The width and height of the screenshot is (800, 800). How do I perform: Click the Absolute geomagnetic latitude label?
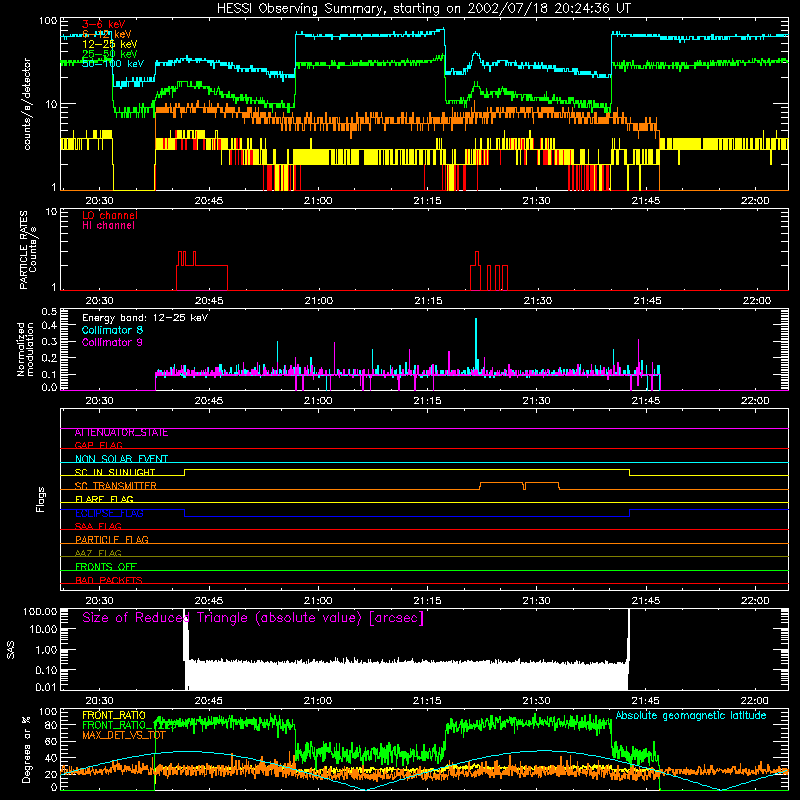691,715
